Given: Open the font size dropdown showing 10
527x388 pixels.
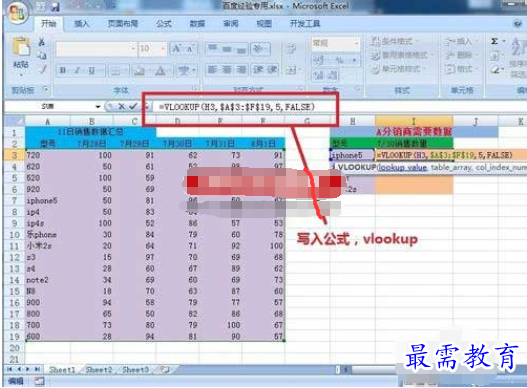Looking at the screenshot, I should pos(163,49).
